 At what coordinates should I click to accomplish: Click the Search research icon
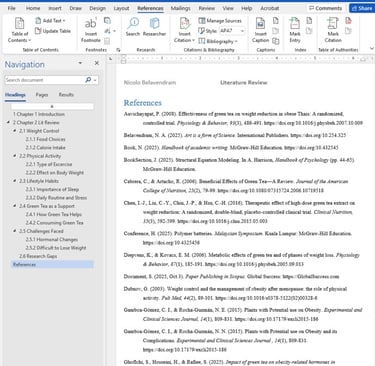[133, 27]
